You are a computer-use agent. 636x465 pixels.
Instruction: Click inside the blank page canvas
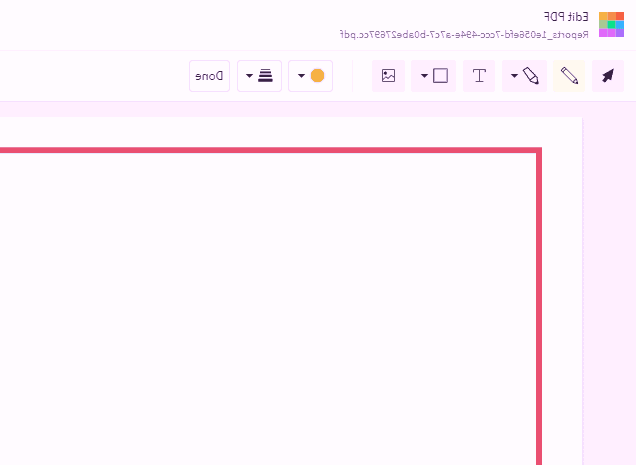pos(270,300)
